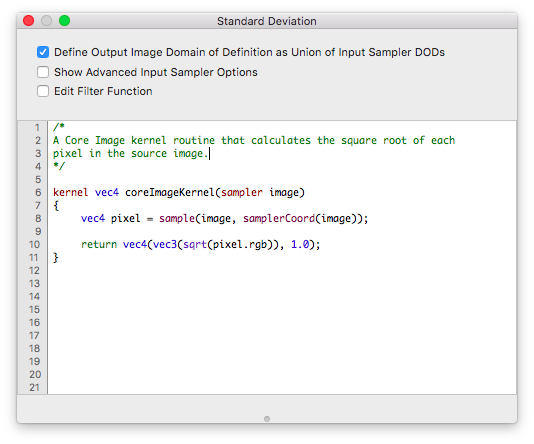
Task: Click line number 21 in gutter
Action: (34, 387)
